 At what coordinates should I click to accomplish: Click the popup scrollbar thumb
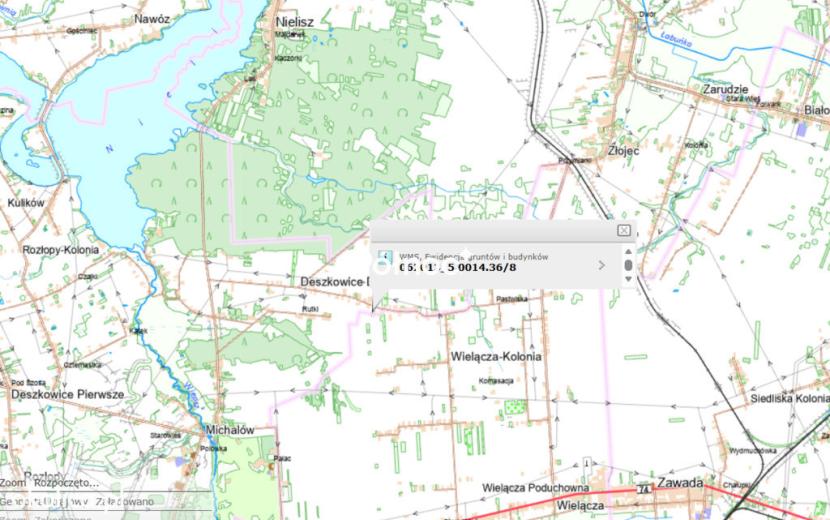(x=628, y=265)
